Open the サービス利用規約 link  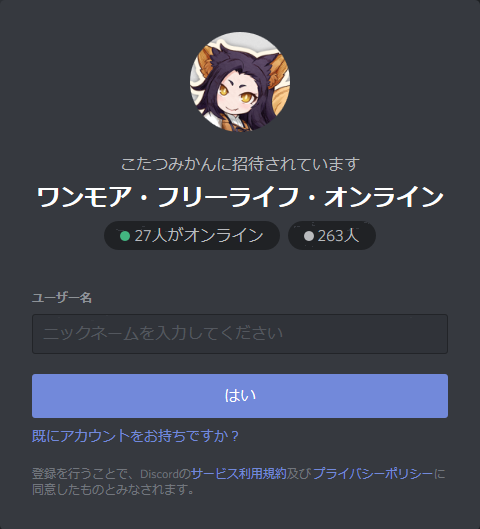pyautogui.click(x=239, y=474)
